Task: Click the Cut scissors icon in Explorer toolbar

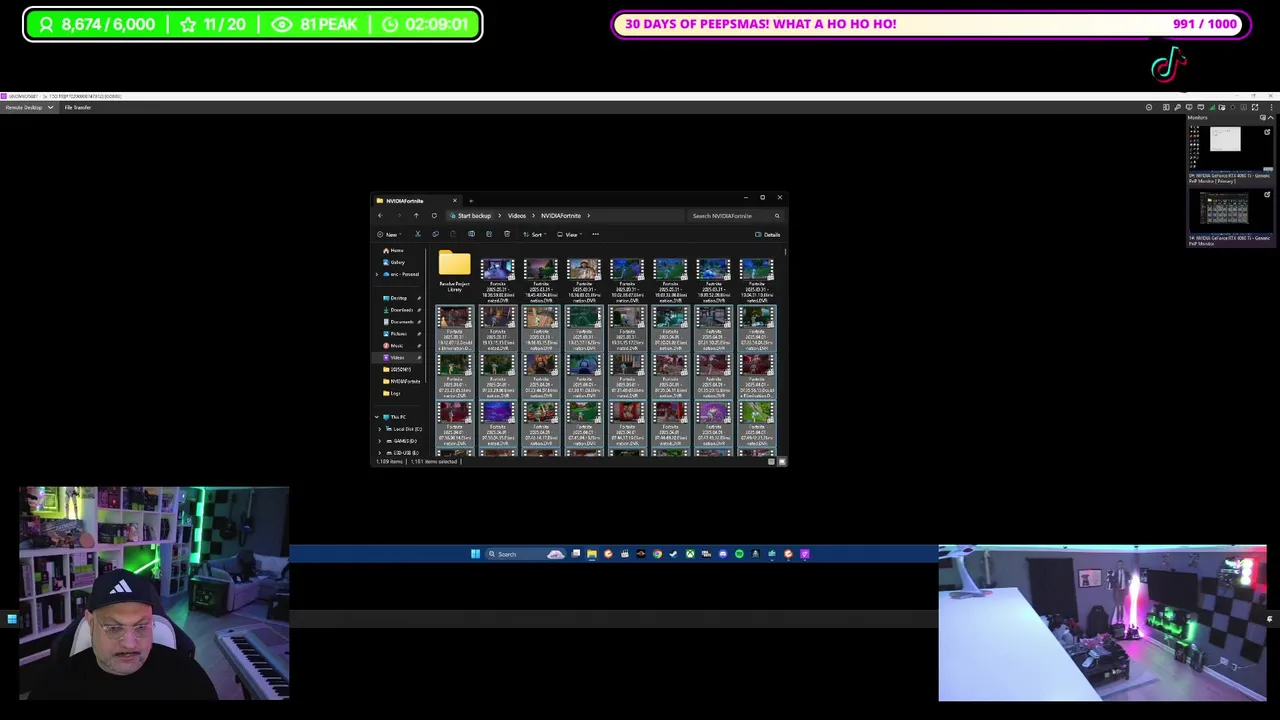Action: (418, 234)
